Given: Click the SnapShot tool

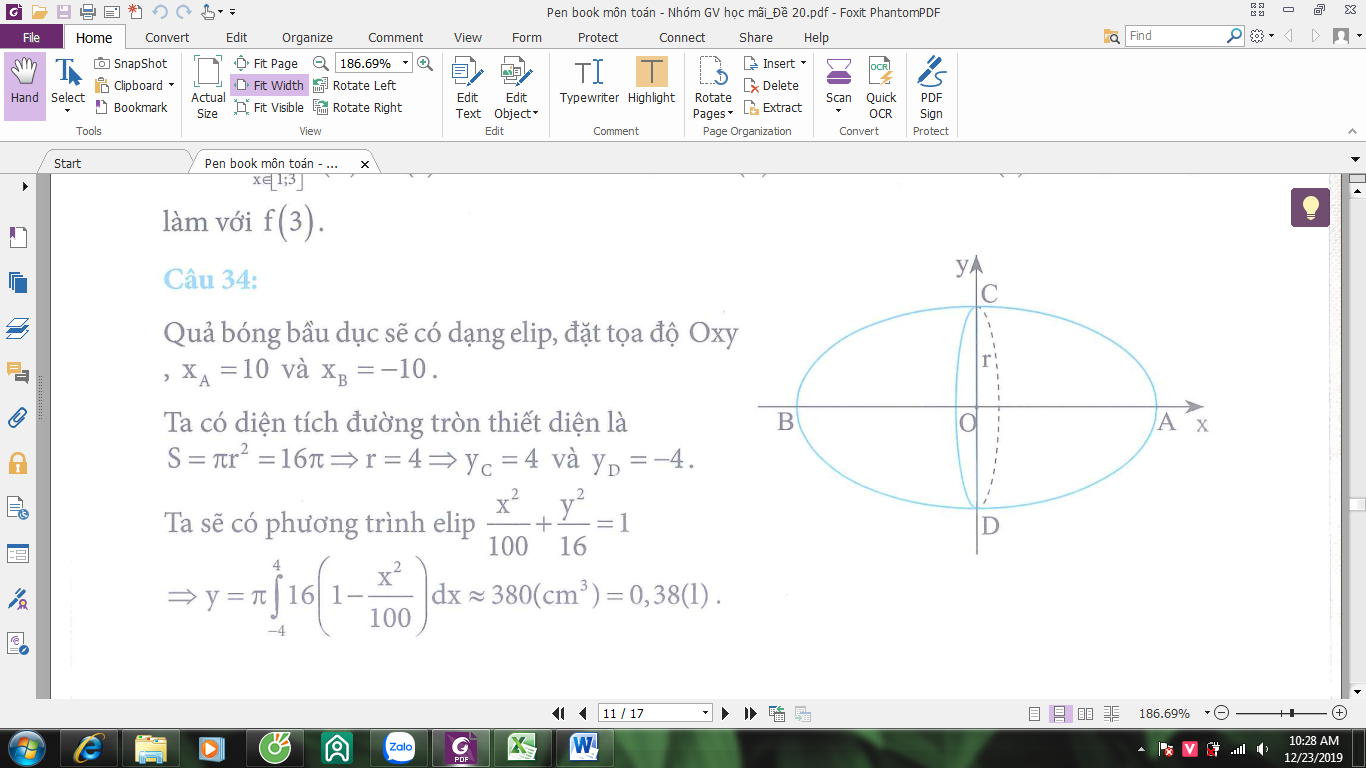Looking at the screenshot, I should point(131,63).
